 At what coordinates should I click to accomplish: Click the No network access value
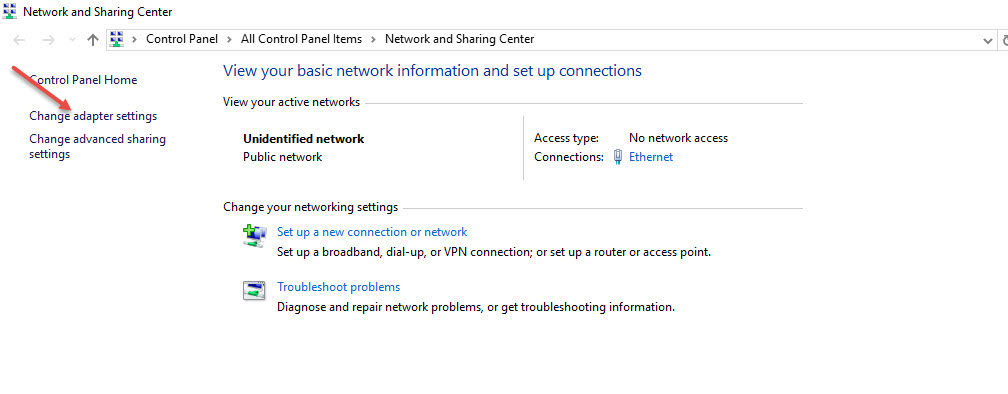(678, 138)
